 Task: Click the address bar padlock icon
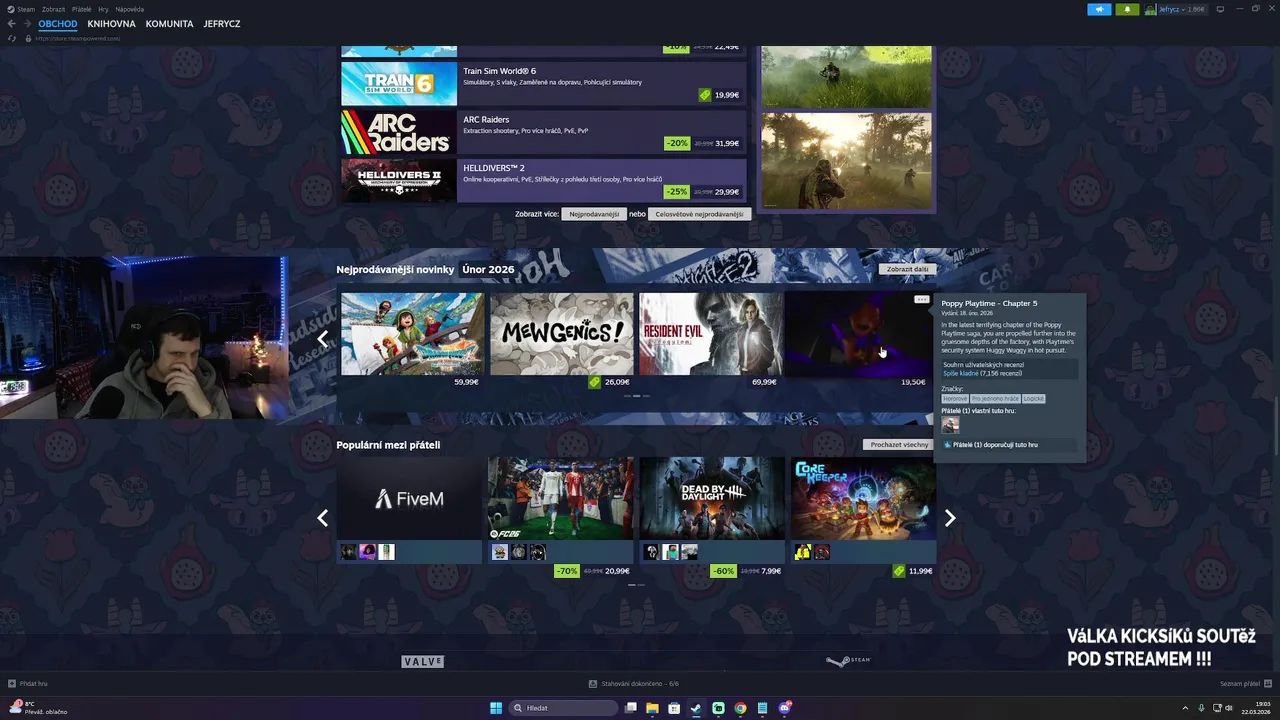28,38
